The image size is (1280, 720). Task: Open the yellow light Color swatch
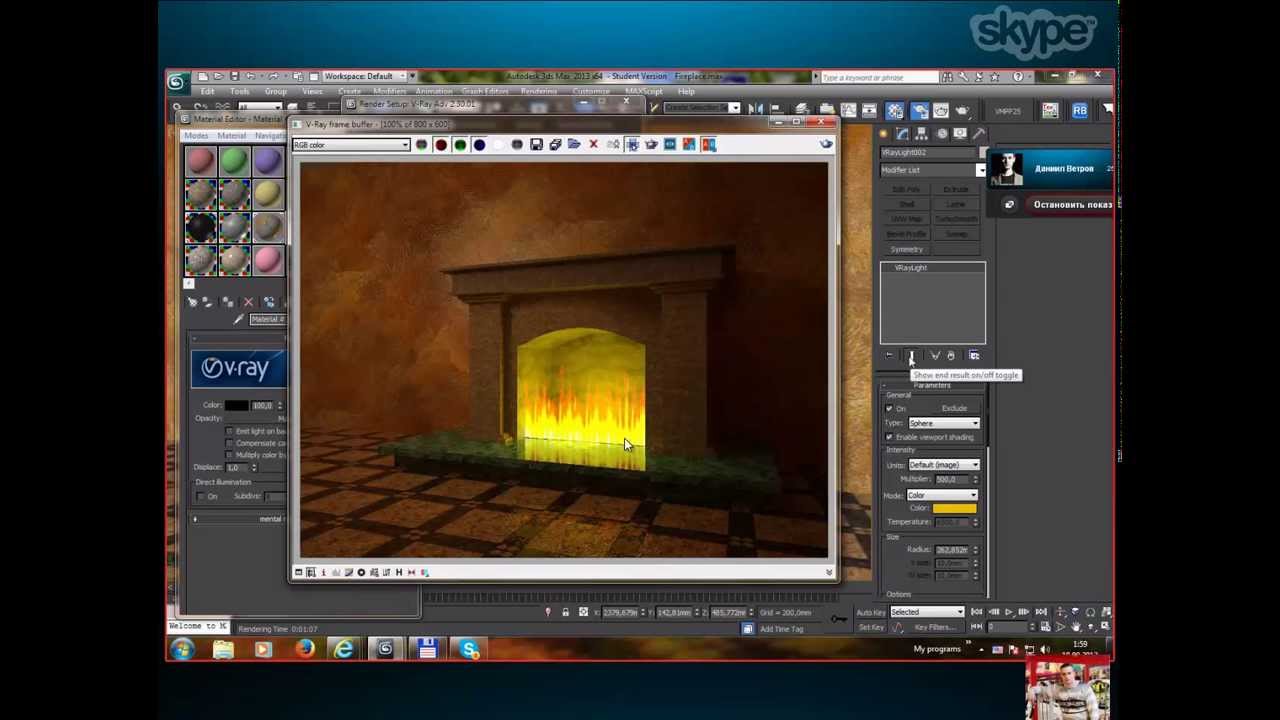click(954, 509)
